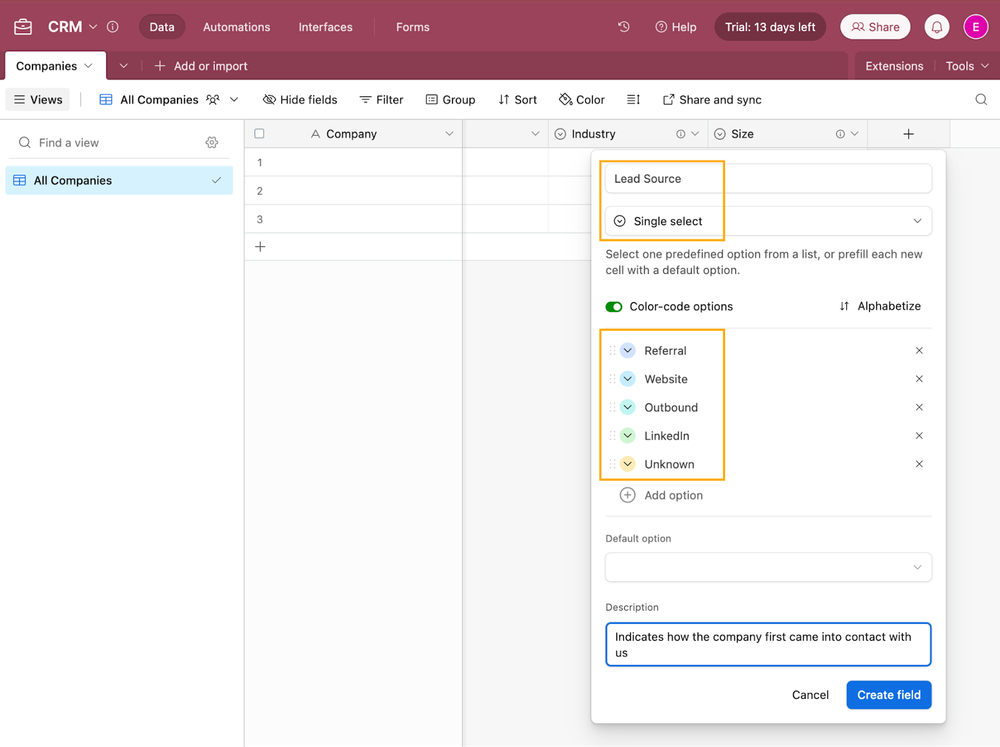1000x747 pixels.
Task: Select all rows with the header checkbox
Action: coord(257,133)
